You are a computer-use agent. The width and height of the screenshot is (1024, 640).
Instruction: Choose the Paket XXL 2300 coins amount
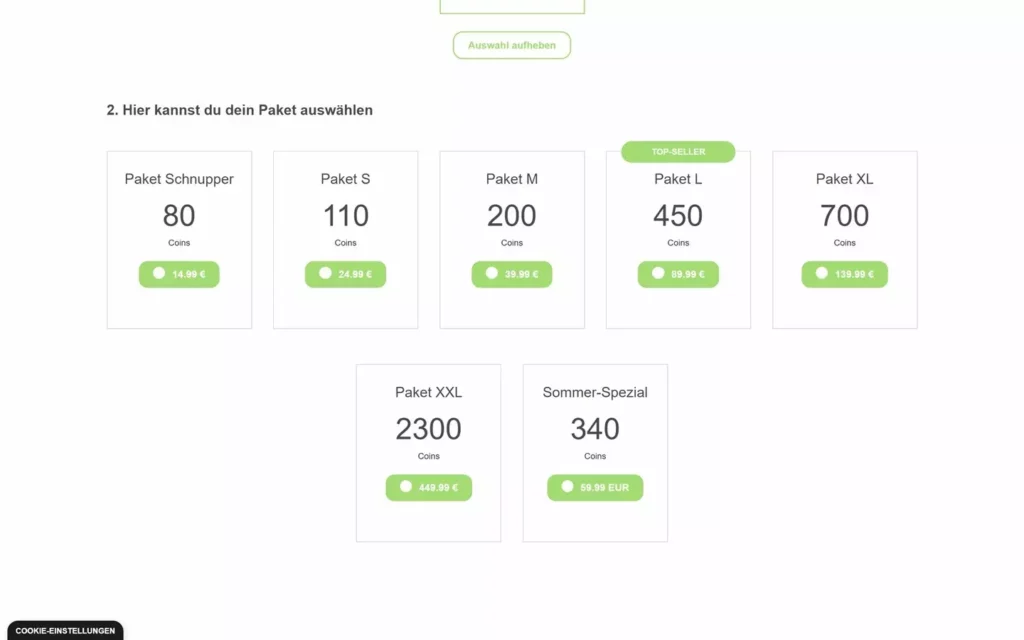[428, 430]
